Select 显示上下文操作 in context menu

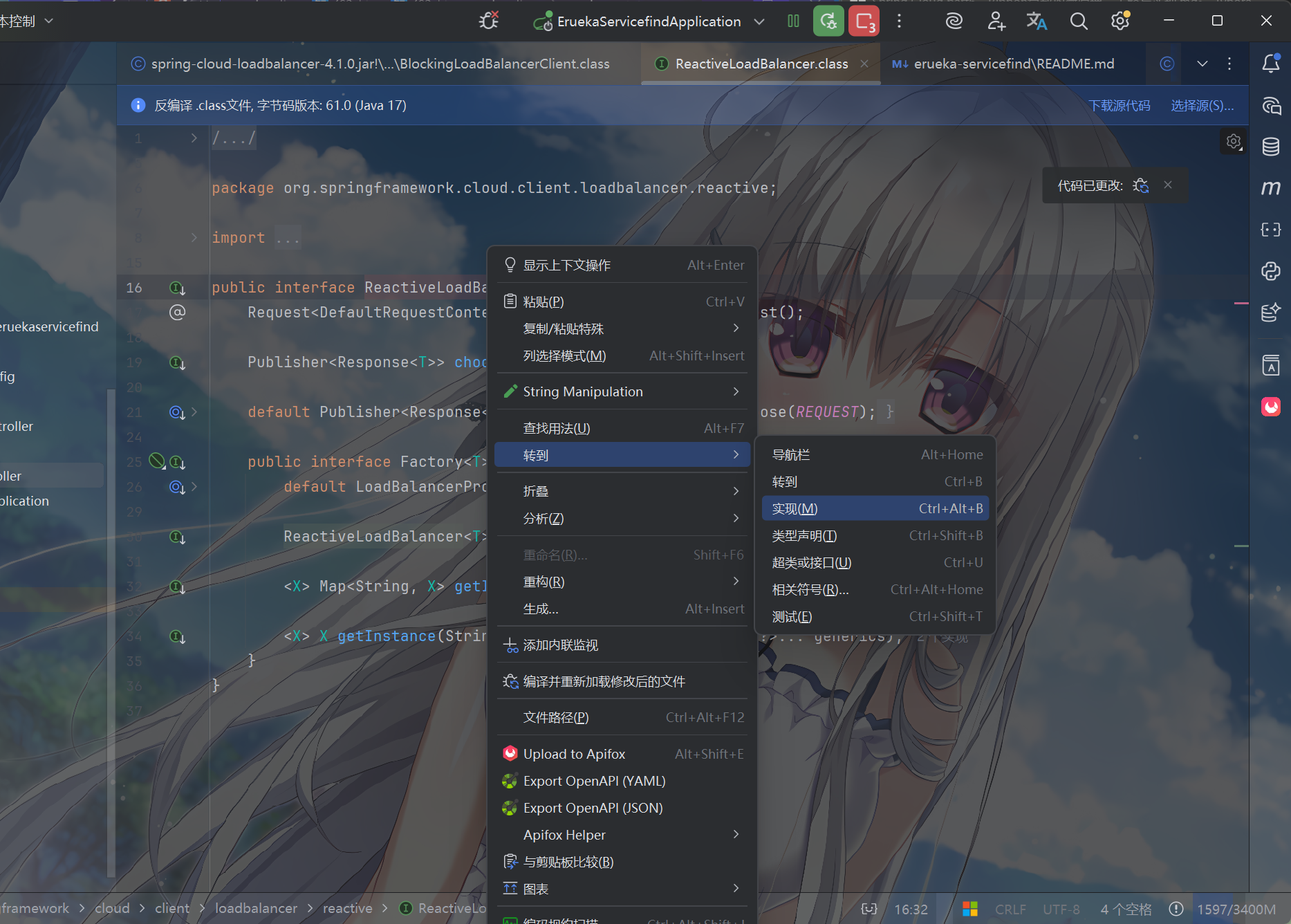(x=622, y=265)
